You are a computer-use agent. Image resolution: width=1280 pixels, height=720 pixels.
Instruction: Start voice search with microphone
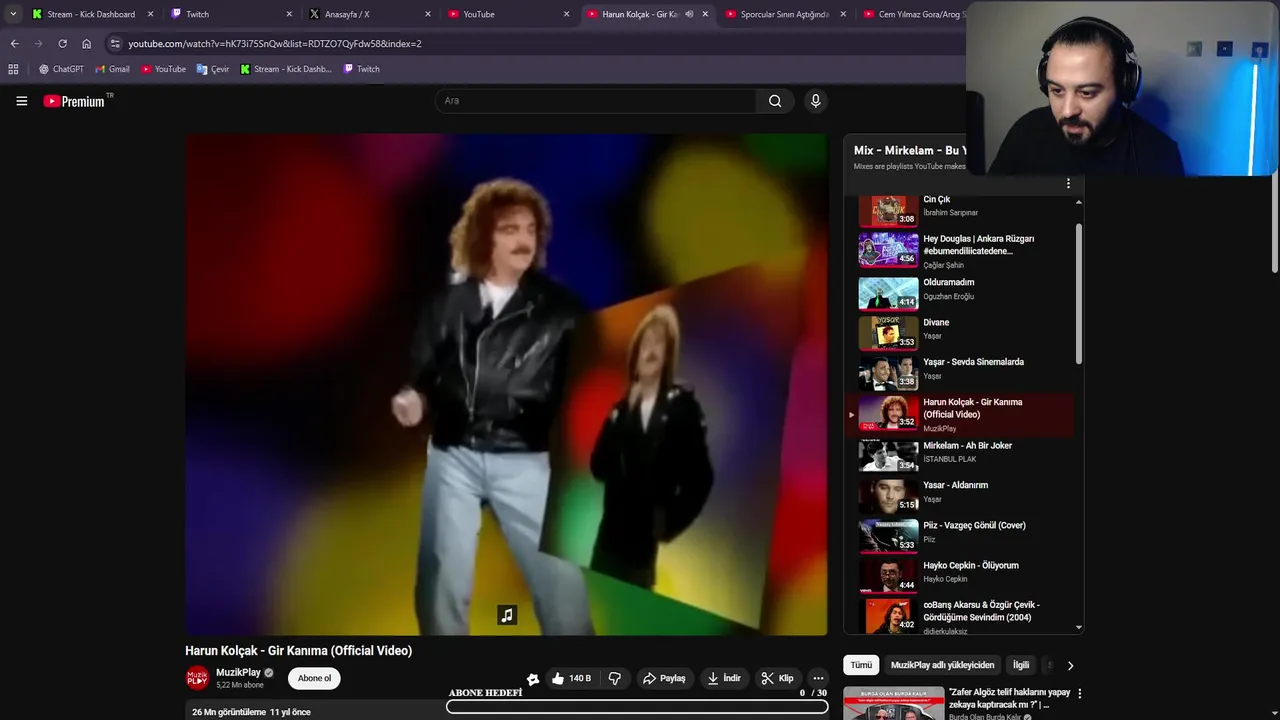click(x=815, y=101)
